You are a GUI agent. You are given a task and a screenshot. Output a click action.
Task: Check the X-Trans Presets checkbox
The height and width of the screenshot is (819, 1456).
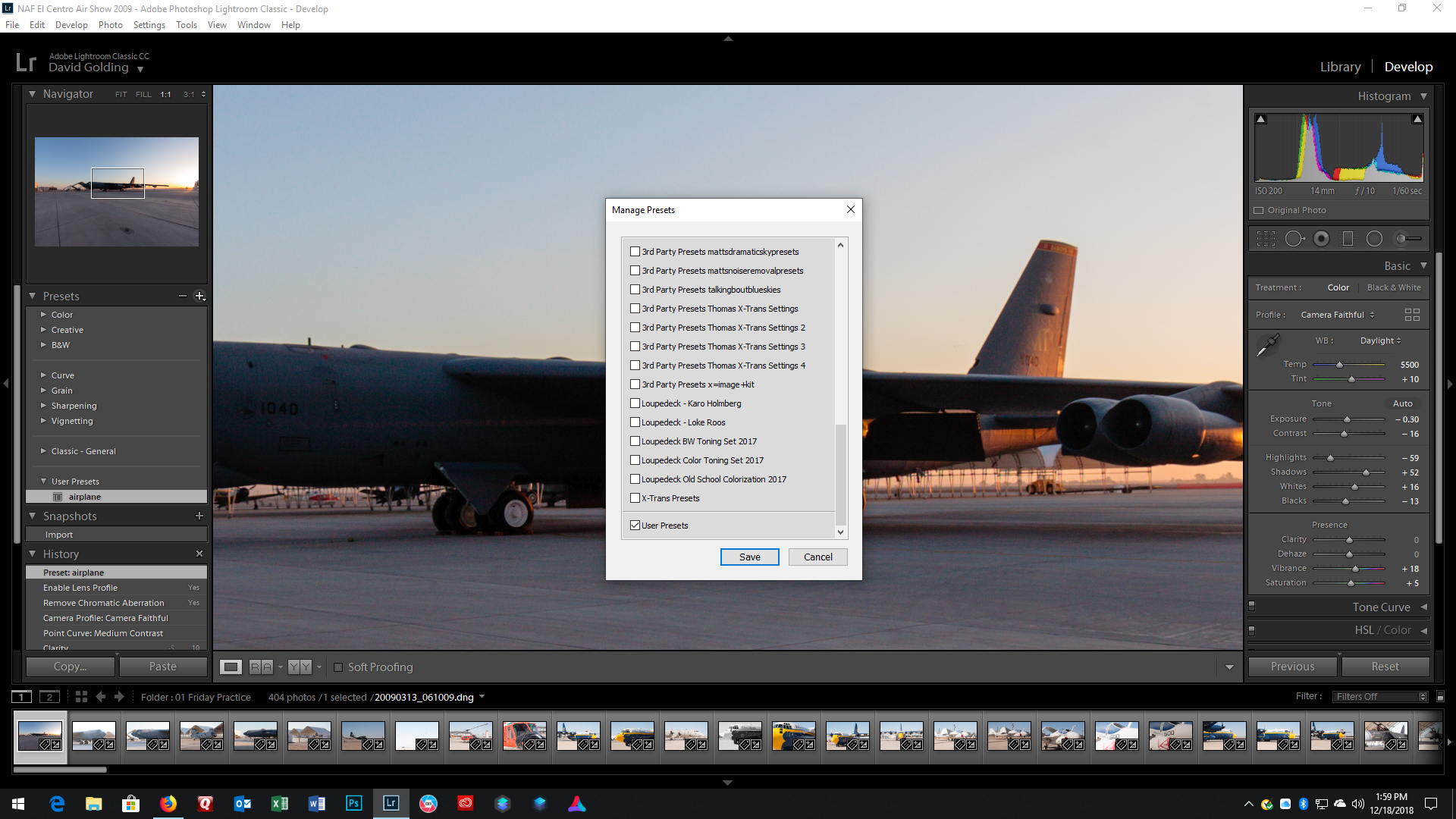(x=635, y=498)
